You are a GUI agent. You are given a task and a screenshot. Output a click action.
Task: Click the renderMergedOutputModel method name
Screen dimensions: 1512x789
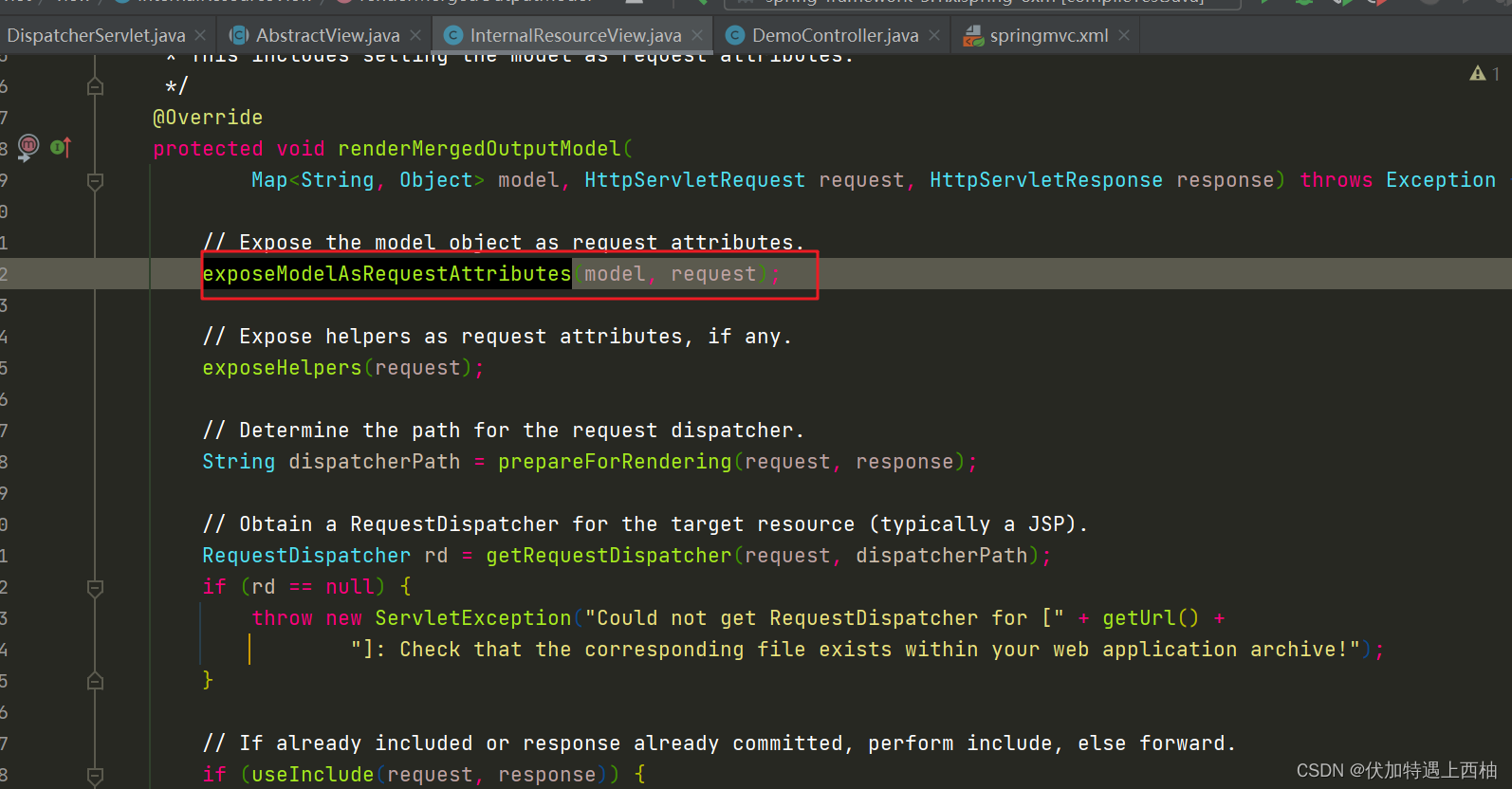pyautogui.click(x=479, y=149)
